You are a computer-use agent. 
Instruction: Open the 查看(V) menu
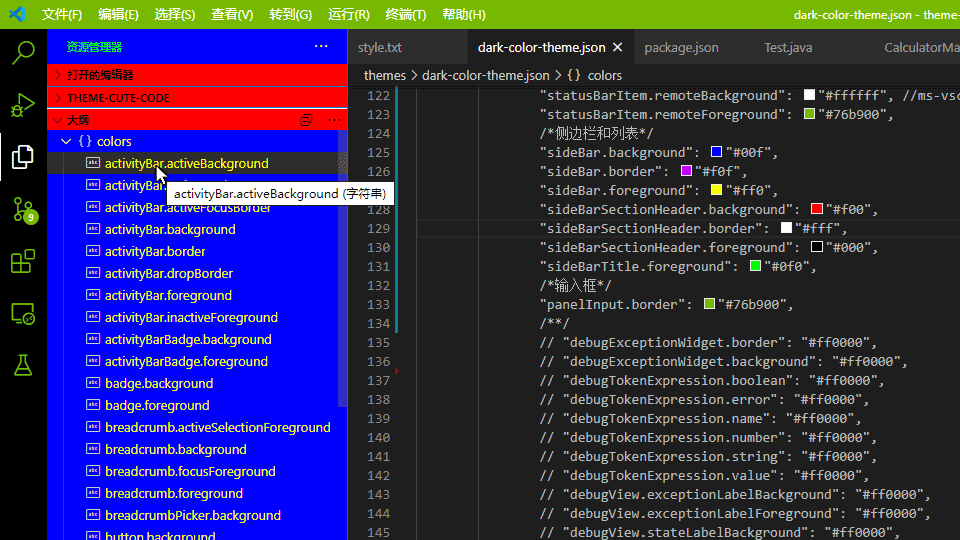click(x=232, y=14)
